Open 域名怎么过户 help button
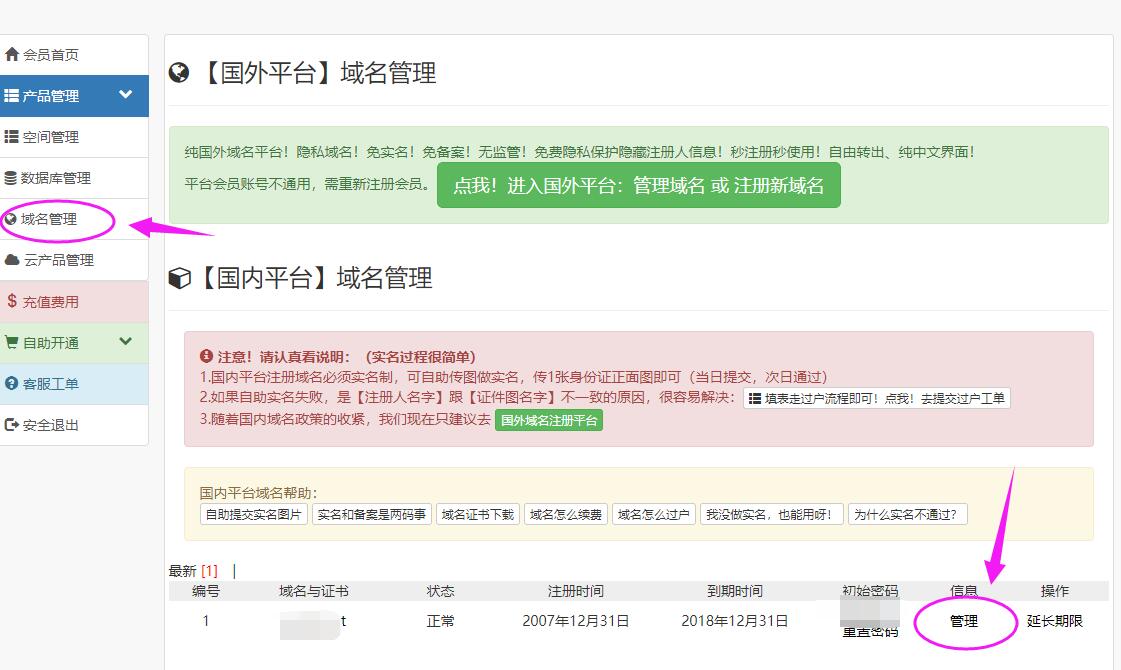Viewport: 1121px width, 670px height. [x=653, y=514]
